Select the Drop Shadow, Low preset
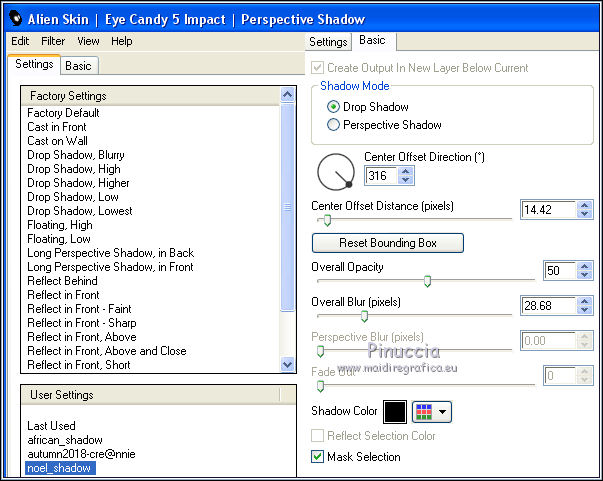Viewport: 603px width, 481px height. click(73, 197)
